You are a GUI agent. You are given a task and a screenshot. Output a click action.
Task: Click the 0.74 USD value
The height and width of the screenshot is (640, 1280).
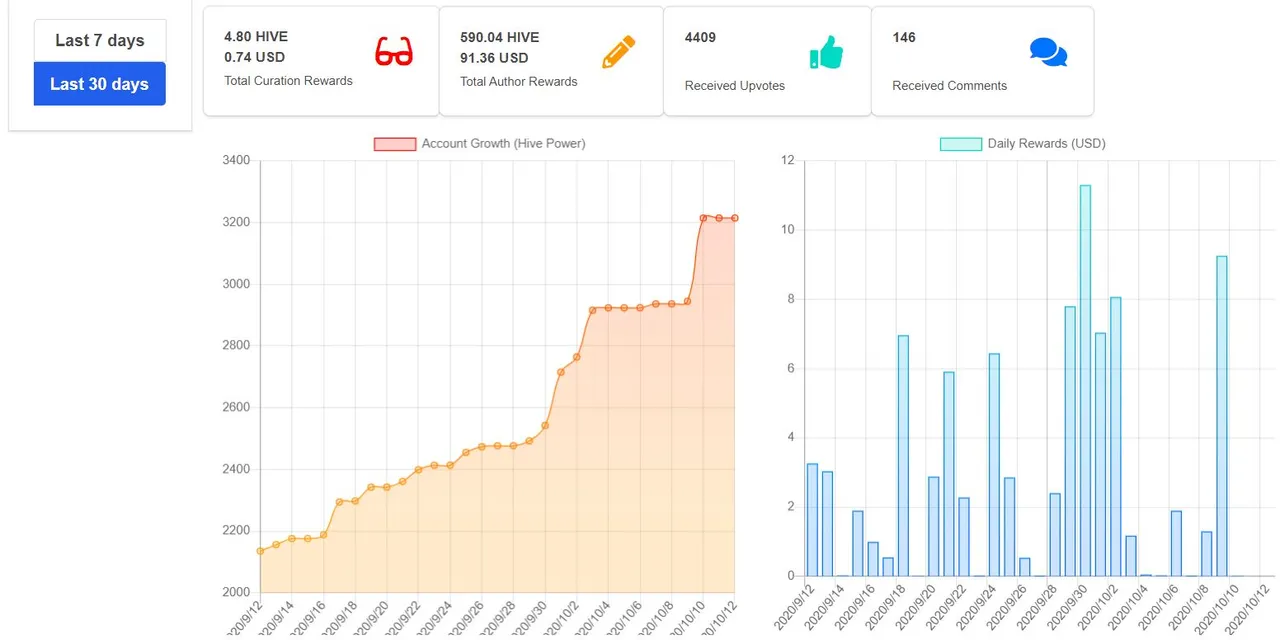tap(254, 58)
